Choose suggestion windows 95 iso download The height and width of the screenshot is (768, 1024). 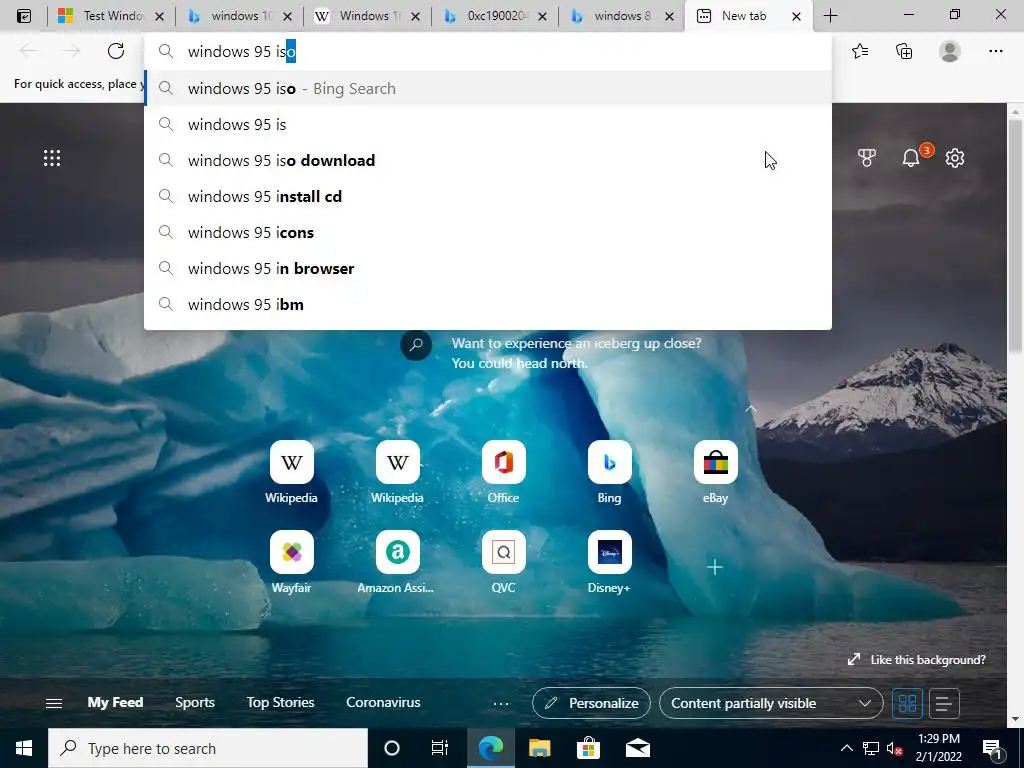coord(488,160)
